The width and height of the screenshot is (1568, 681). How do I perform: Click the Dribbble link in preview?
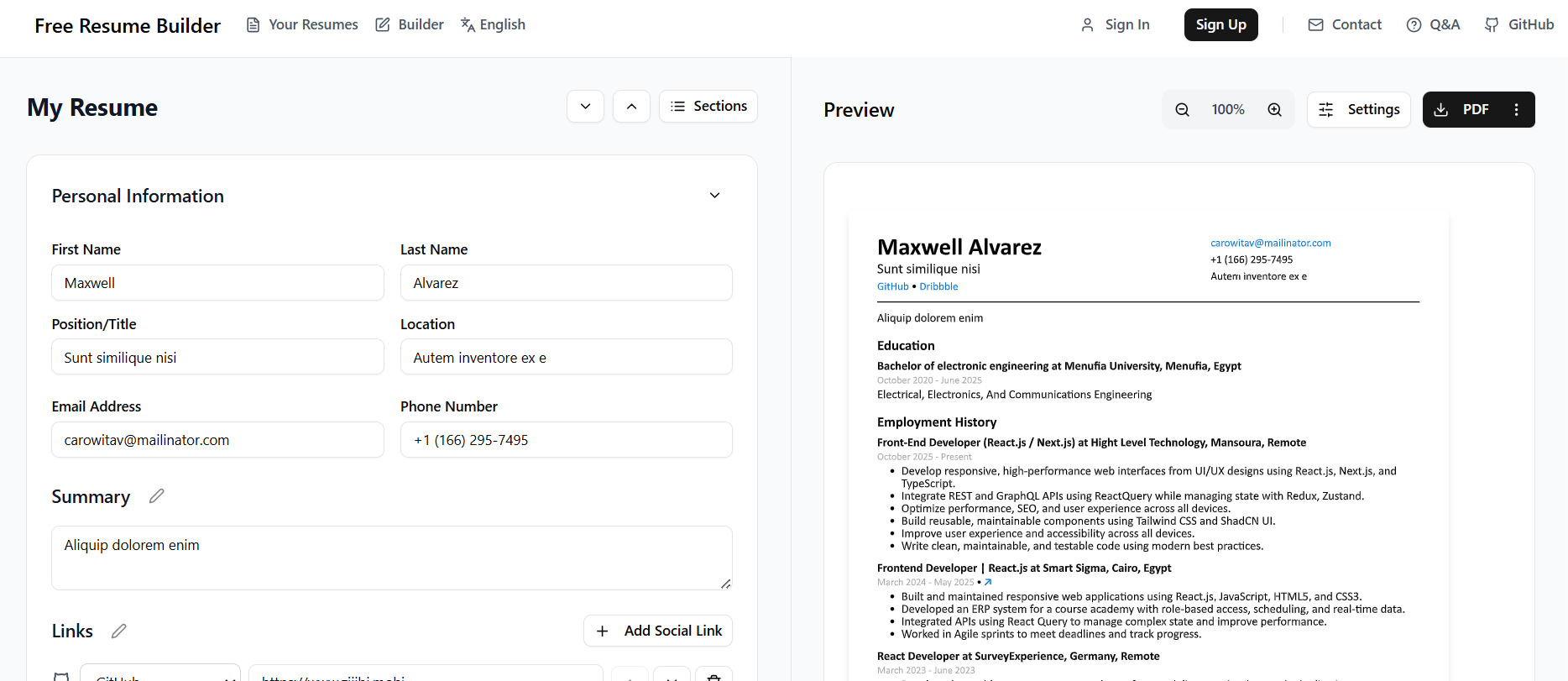tap(938, 286)
